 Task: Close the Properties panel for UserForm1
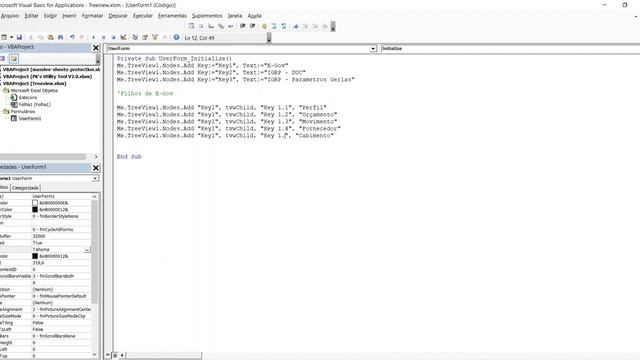pyautogui.click(x=96, y=168)
